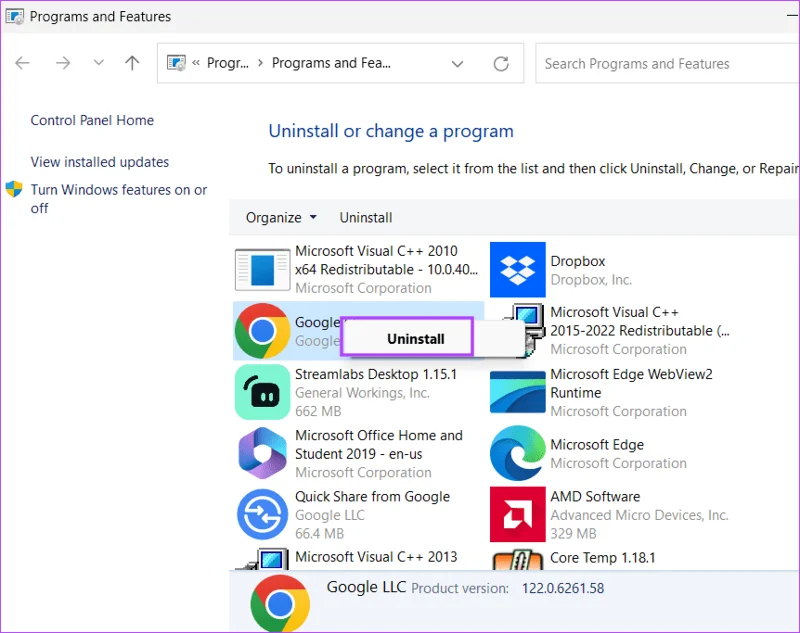Click 'Microsoft Visual C++ 2010 x64 Redistributable' entry text
The height and width of the screenshot is (633, 800).
(x=387, y=260)
